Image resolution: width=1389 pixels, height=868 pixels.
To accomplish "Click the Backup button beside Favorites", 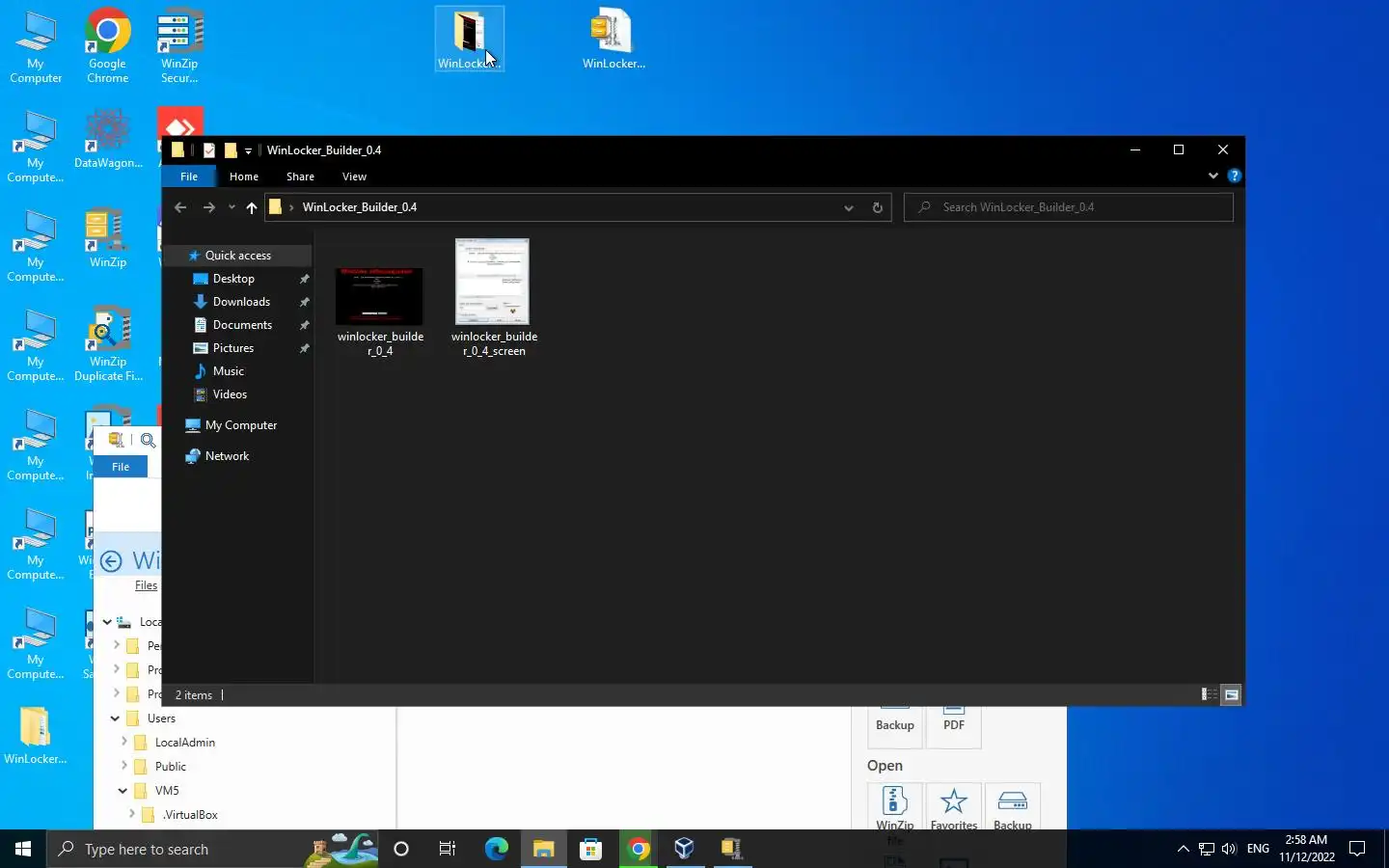I will pyautogui.click(x=1013, y=808).
